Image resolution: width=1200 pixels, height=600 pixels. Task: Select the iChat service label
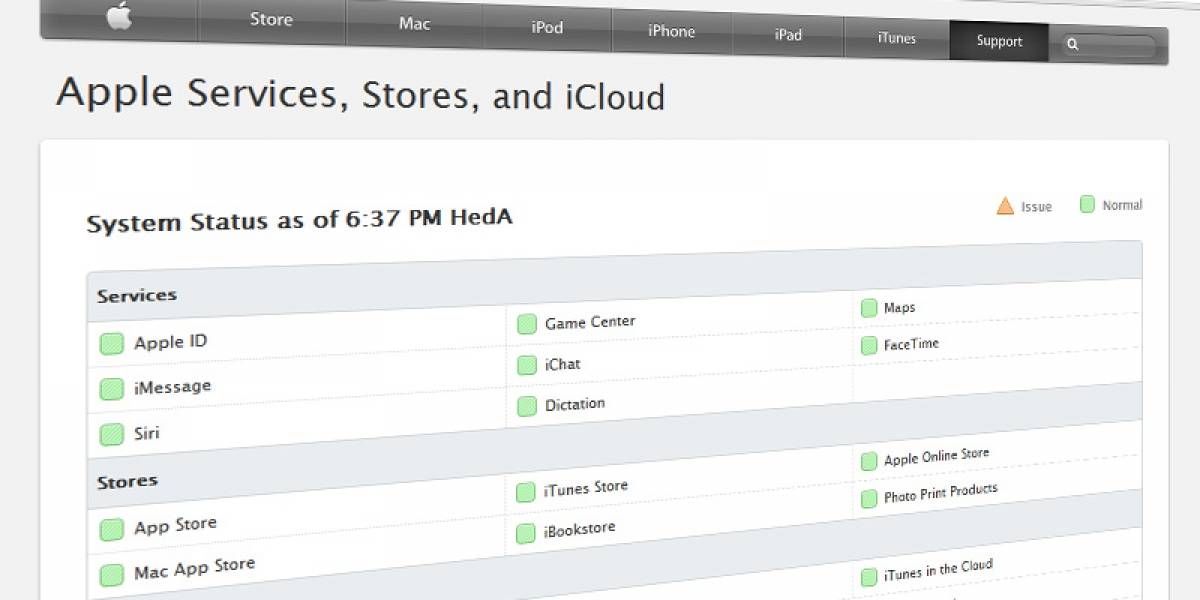click(x=562, y=364)
